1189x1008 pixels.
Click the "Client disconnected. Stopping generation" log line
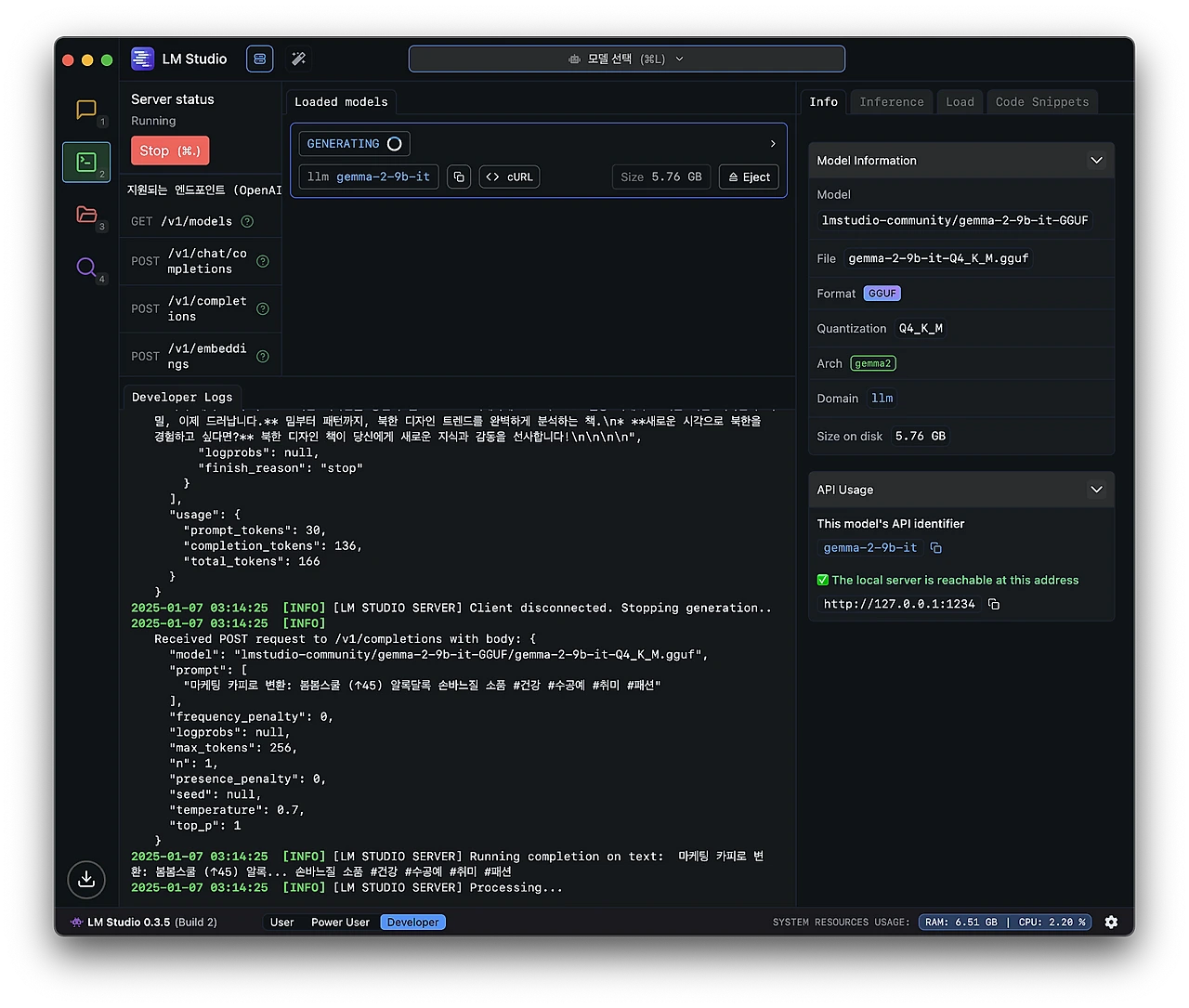click(x=451, y=608)
